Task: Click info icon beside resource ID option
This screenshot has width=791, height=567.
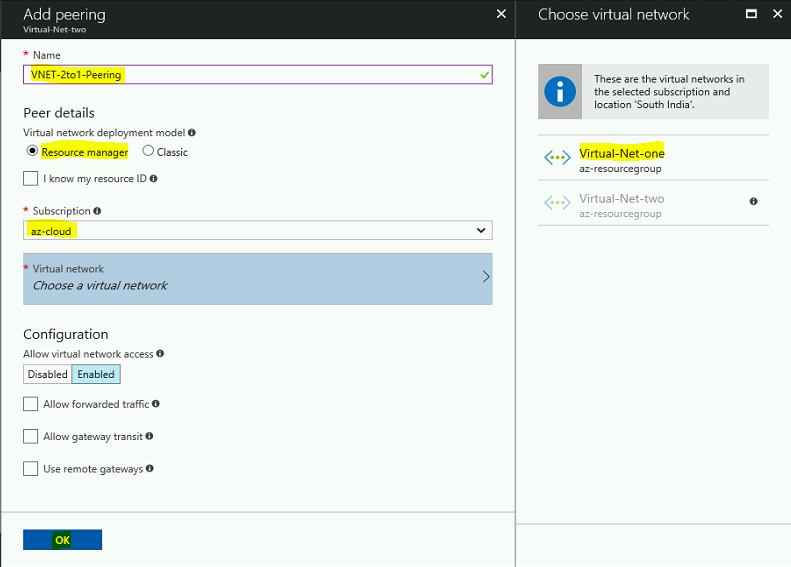Action: pyautogui.click(x=153, y=179)
